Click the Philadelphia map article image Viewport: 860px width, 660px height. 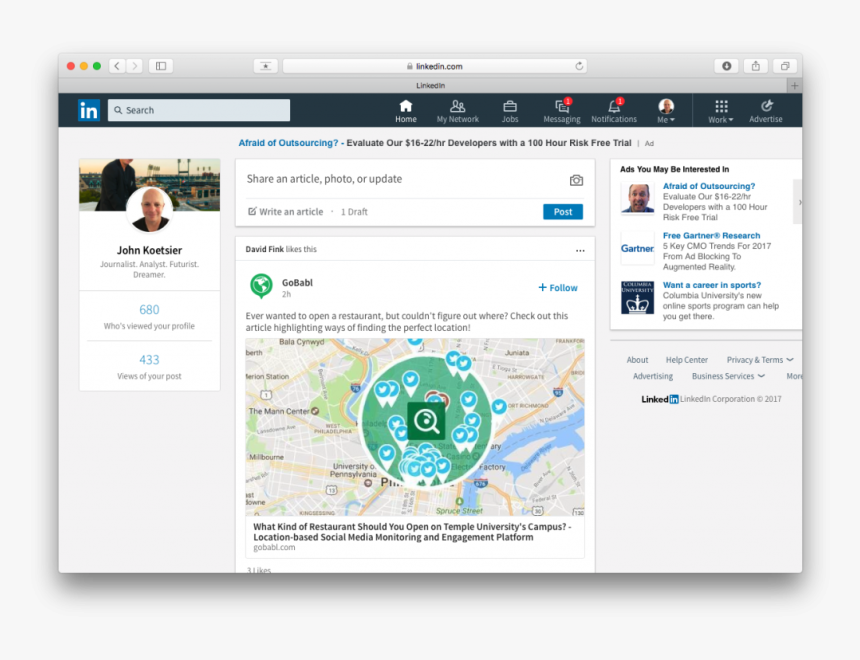(x=415, y=427)
